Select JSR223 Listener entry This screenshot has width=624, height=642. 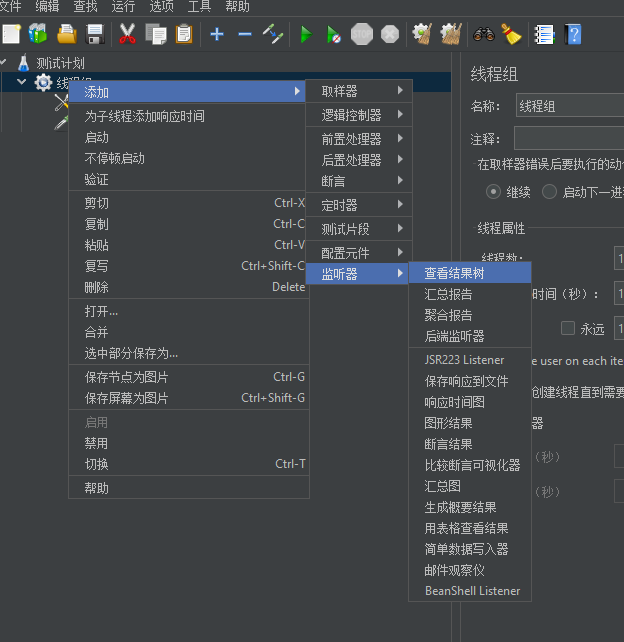click(x=470, y=360)
